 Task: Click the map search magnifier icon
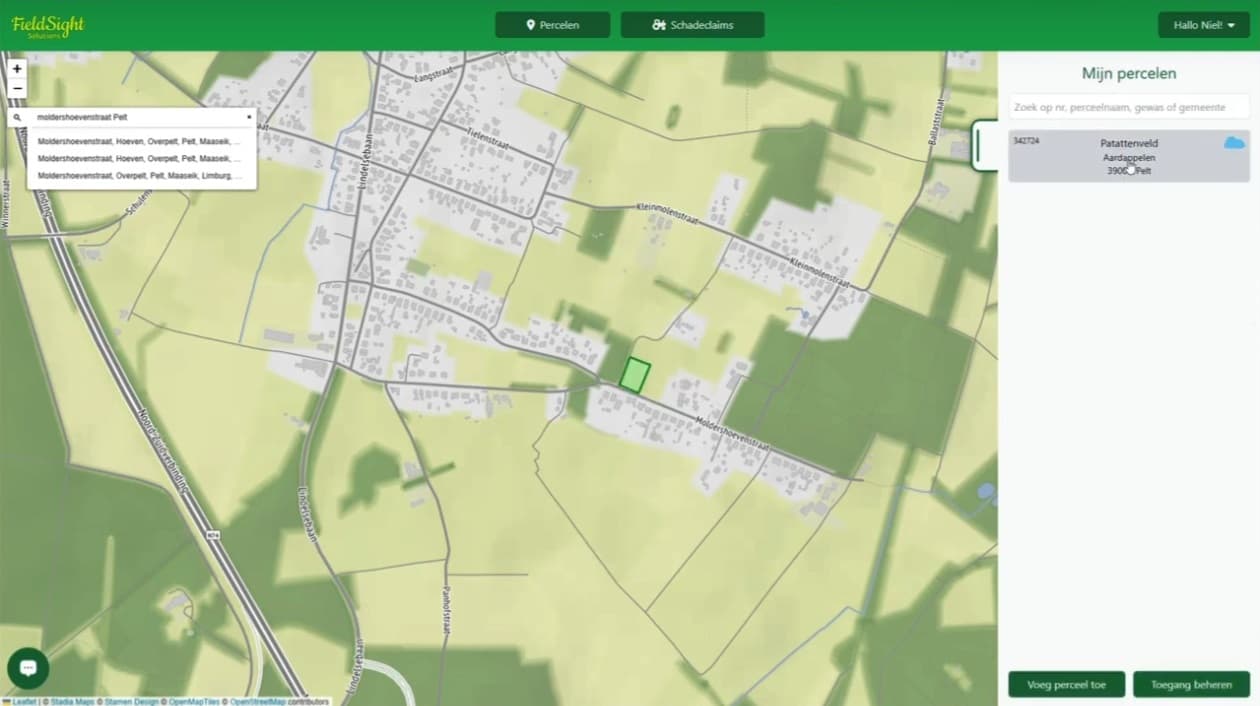17,117
